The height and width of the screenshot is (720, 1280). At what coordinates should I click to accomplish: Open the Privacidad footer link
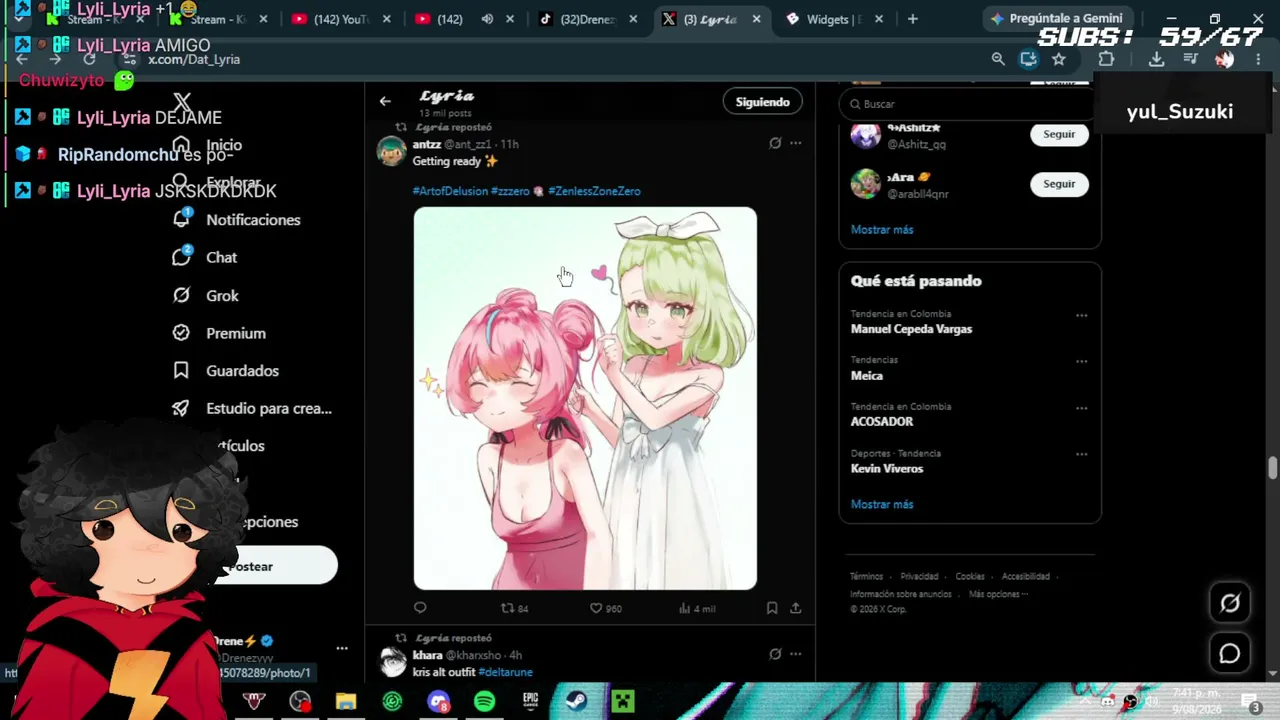[x=919, y=577]
